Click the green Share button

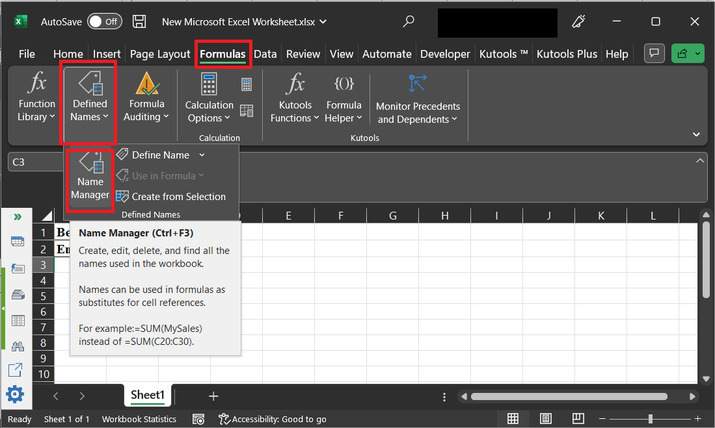pos(688,53)
